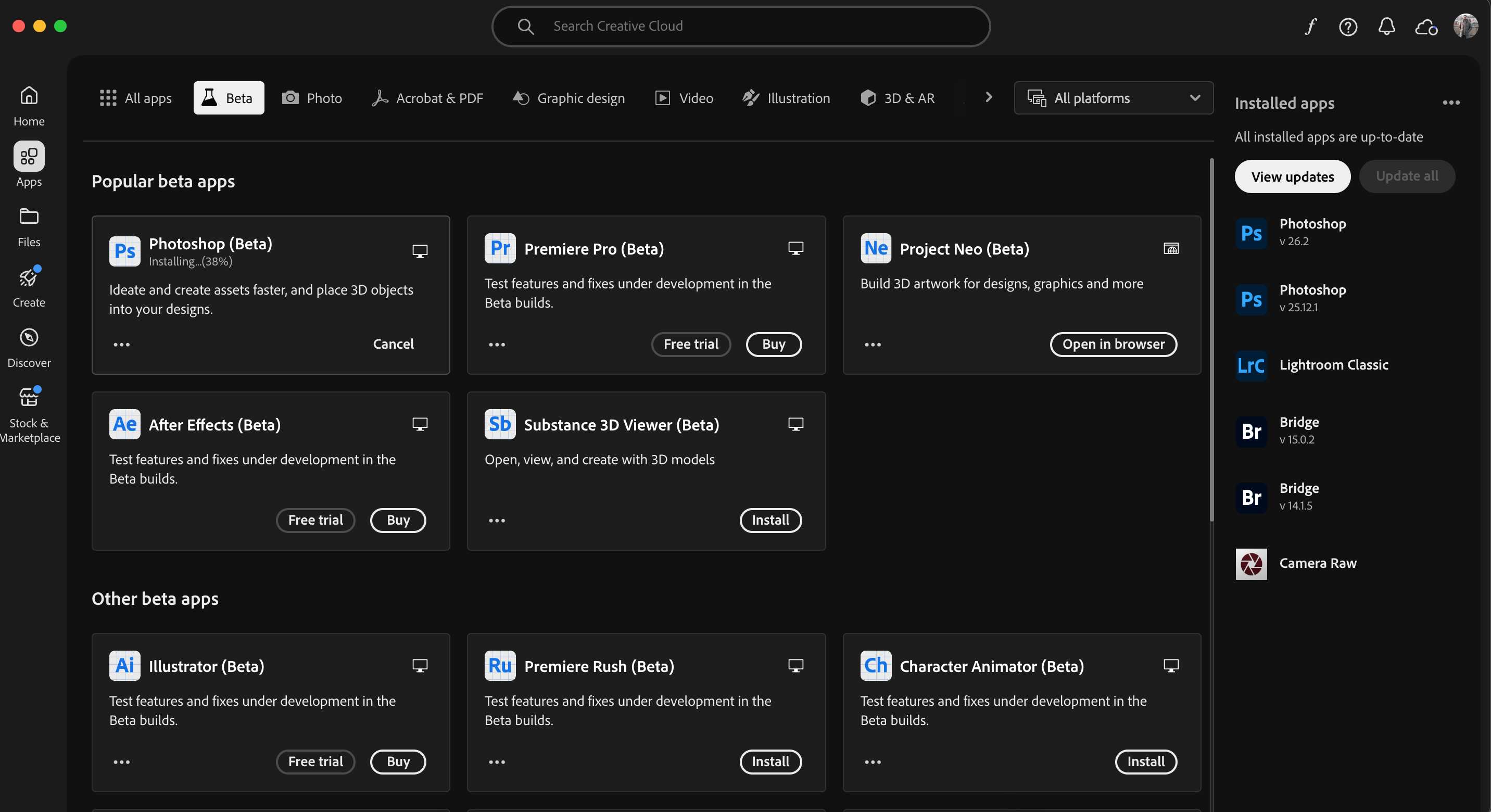Select the Photo tab in app categories
Viewport: 1491px width, 812px height.
pyautogui.click(x=310, y=98)
